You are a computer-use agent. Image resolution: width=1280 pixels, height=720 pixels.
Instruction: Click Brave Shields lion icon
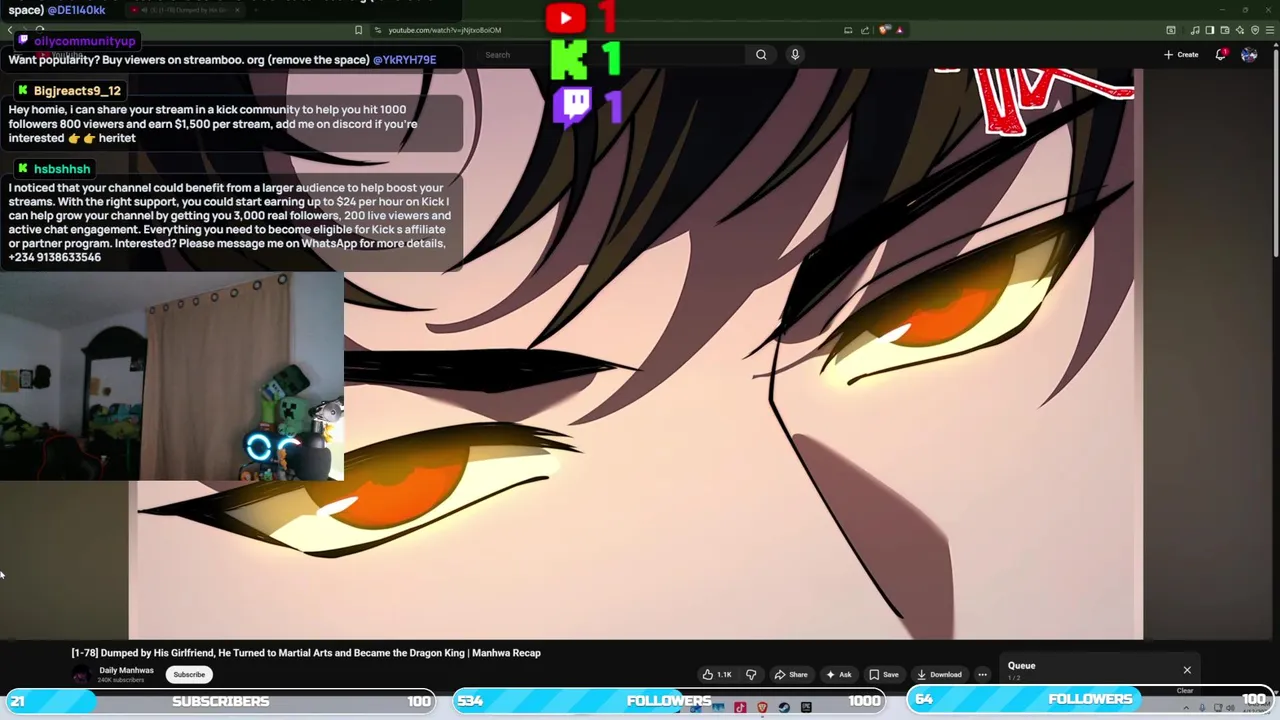885,30
